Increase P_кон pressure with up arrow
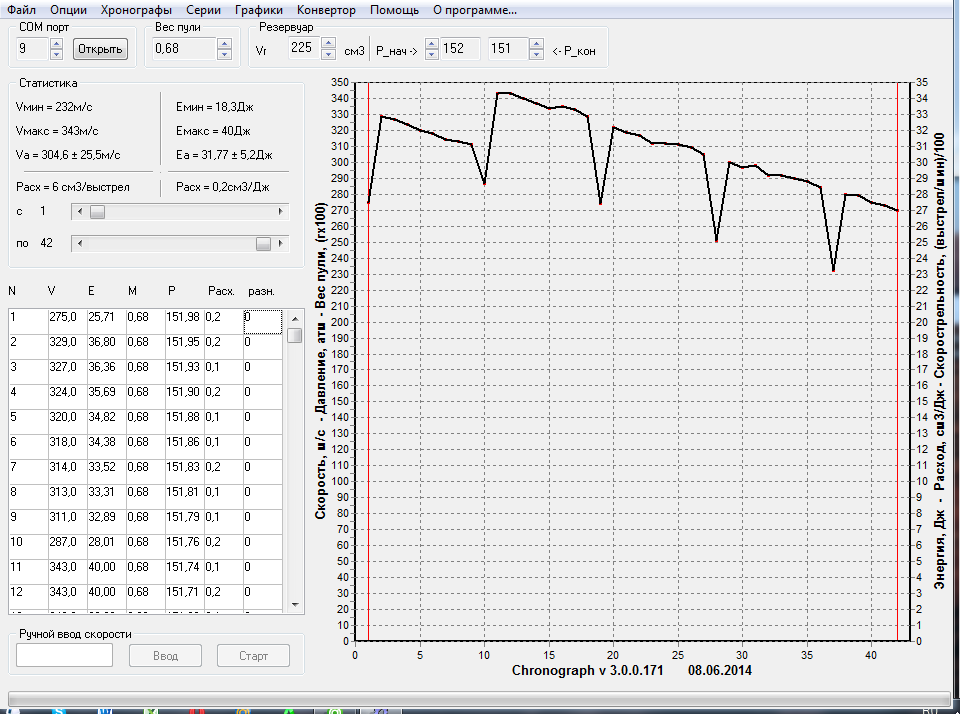960x714 pixels. click(536, 44)
